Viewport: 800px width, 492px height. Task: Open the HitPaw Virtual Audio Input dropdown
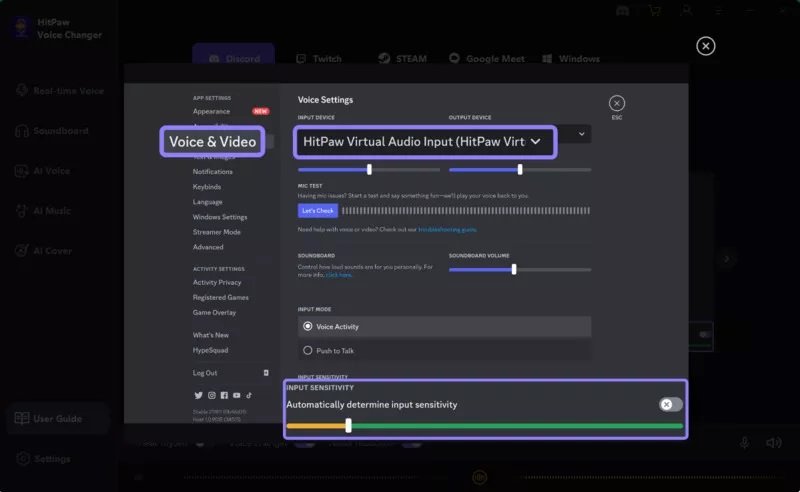pos(425,142)
